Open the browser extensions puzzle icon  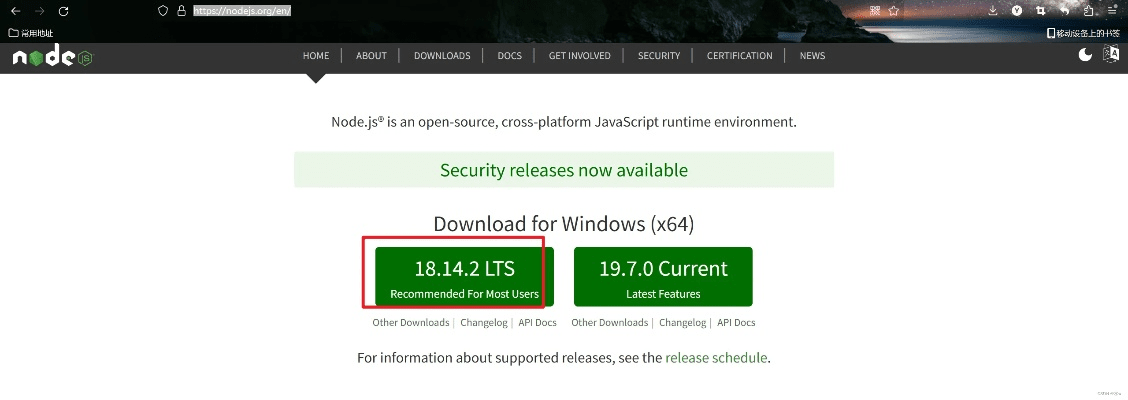1088,11
